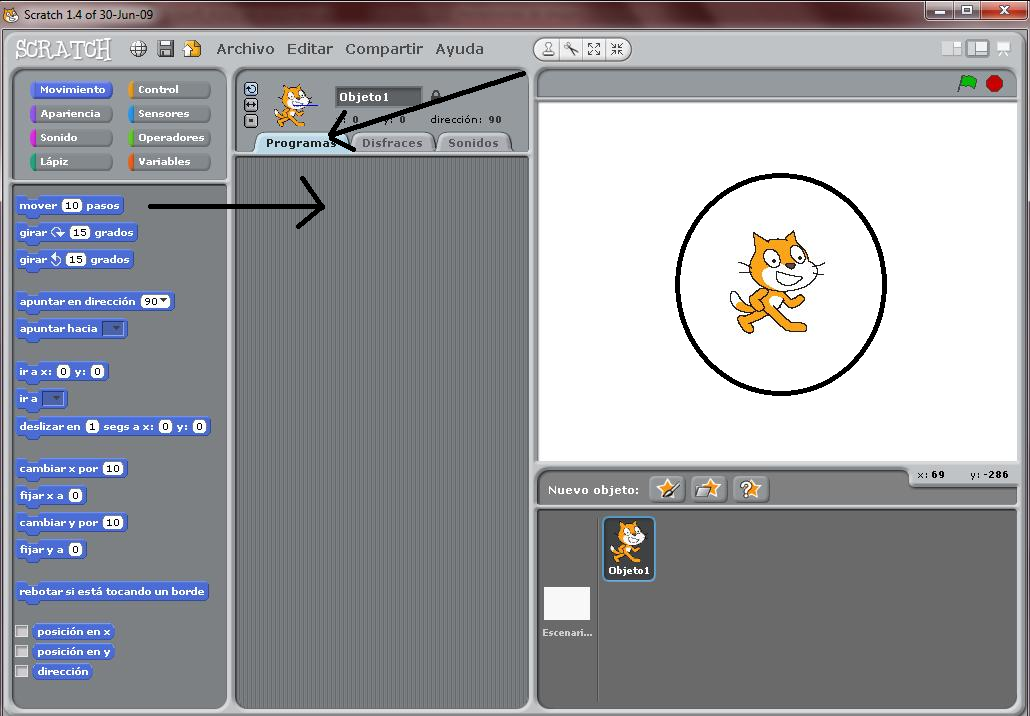Viewport: 1030px width, 716px height.
Task: Click the Scratch cat icon in the title bar
Action: (x=11, y=14)
